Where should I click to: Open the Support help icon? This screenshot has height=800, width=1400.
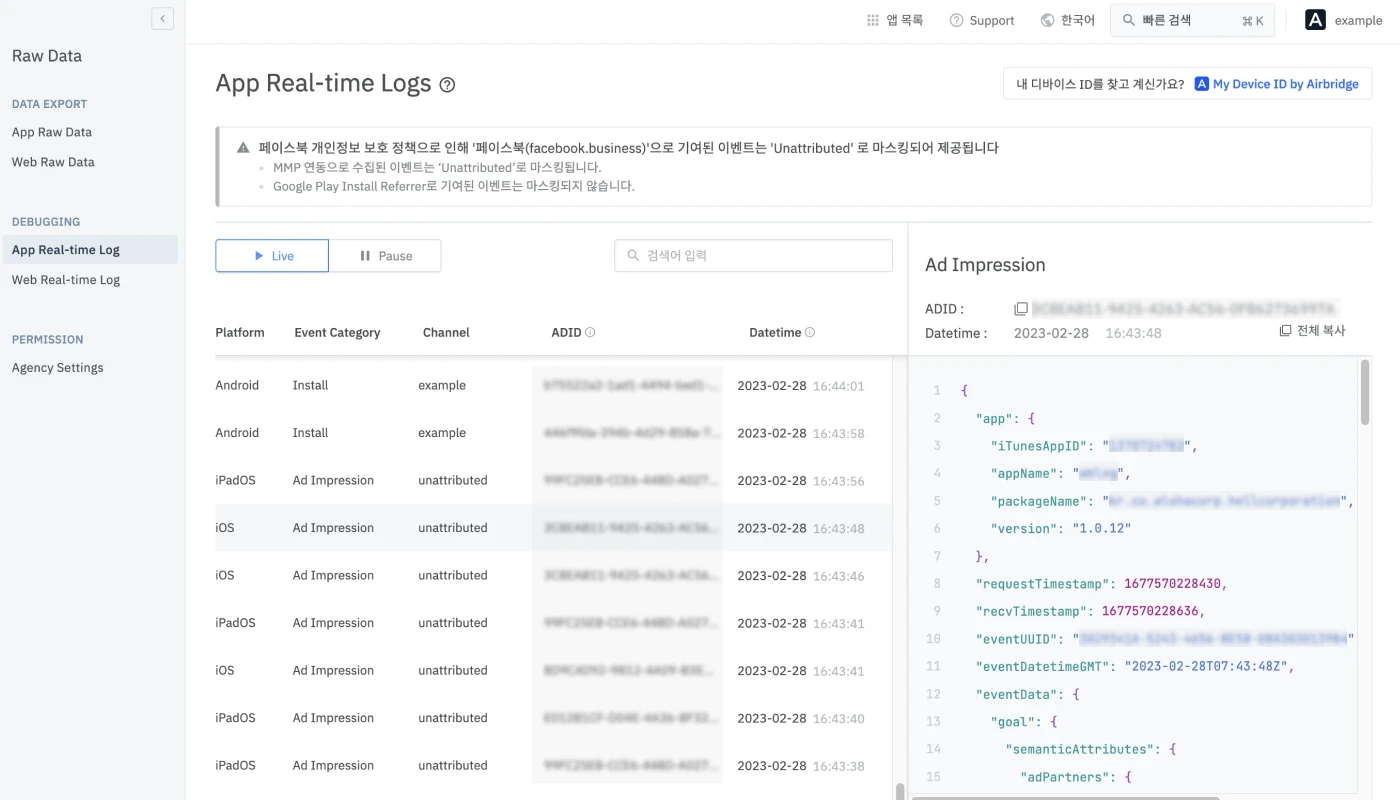point(956,20)
